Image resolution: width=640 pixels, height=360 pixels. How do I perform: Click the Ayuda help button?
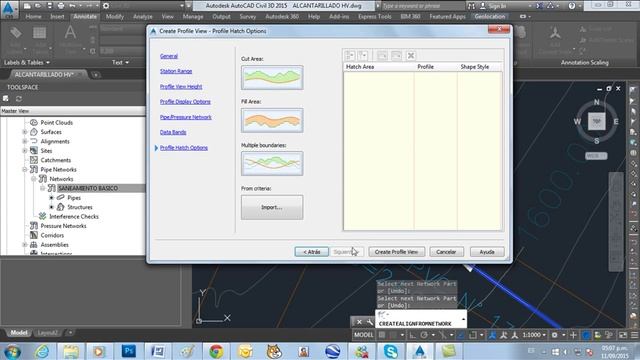point(487,252)
